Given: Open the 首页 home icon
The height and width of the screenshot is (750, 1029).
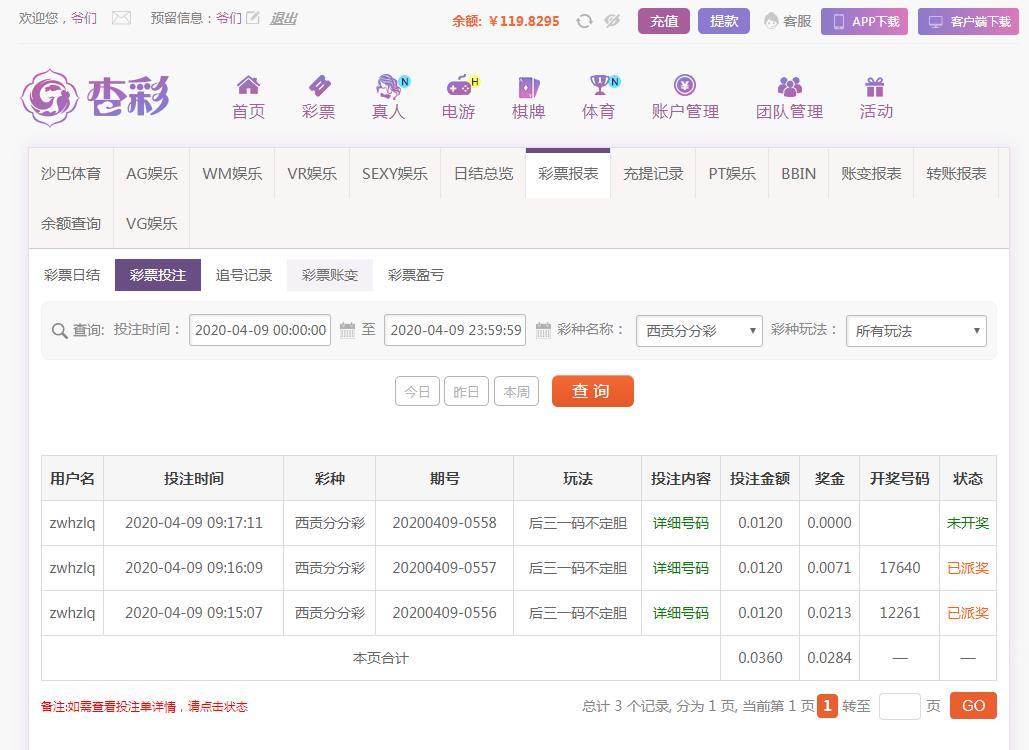Looking at the screenshot, I should coord(248,86).
